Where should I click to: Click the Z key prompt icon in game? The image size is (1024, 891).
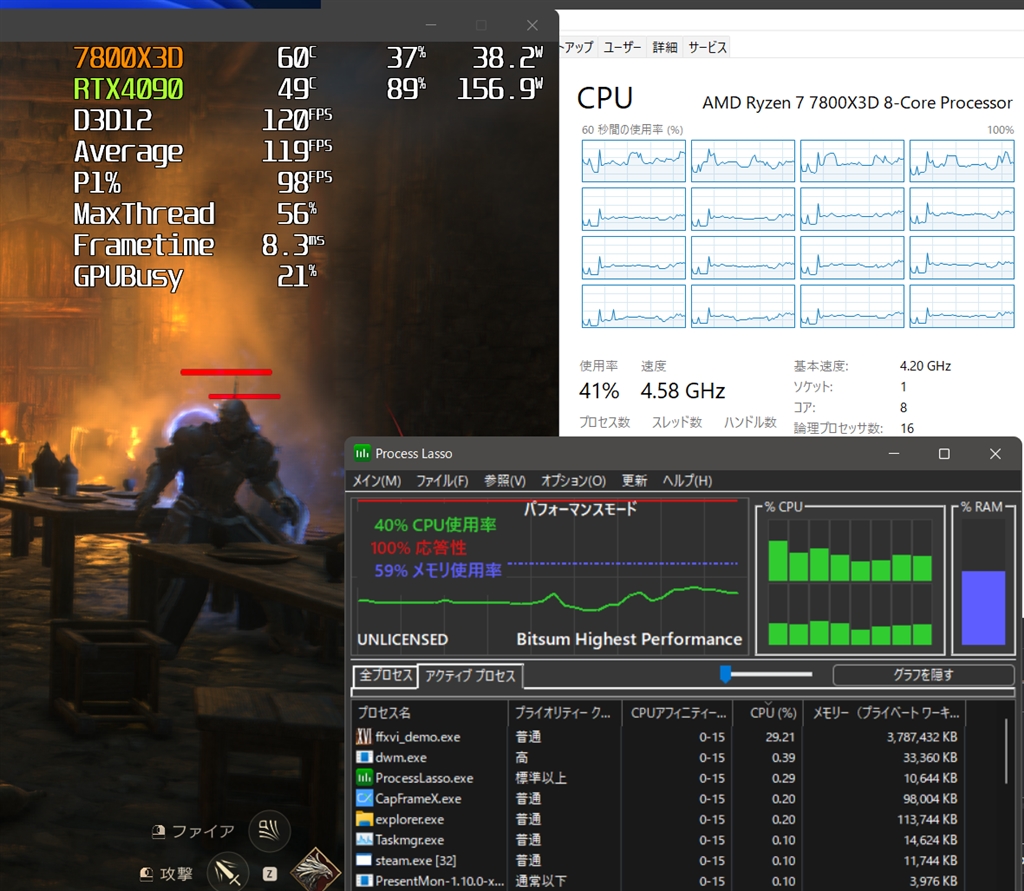pyautogui.click(x=270, y=874)
